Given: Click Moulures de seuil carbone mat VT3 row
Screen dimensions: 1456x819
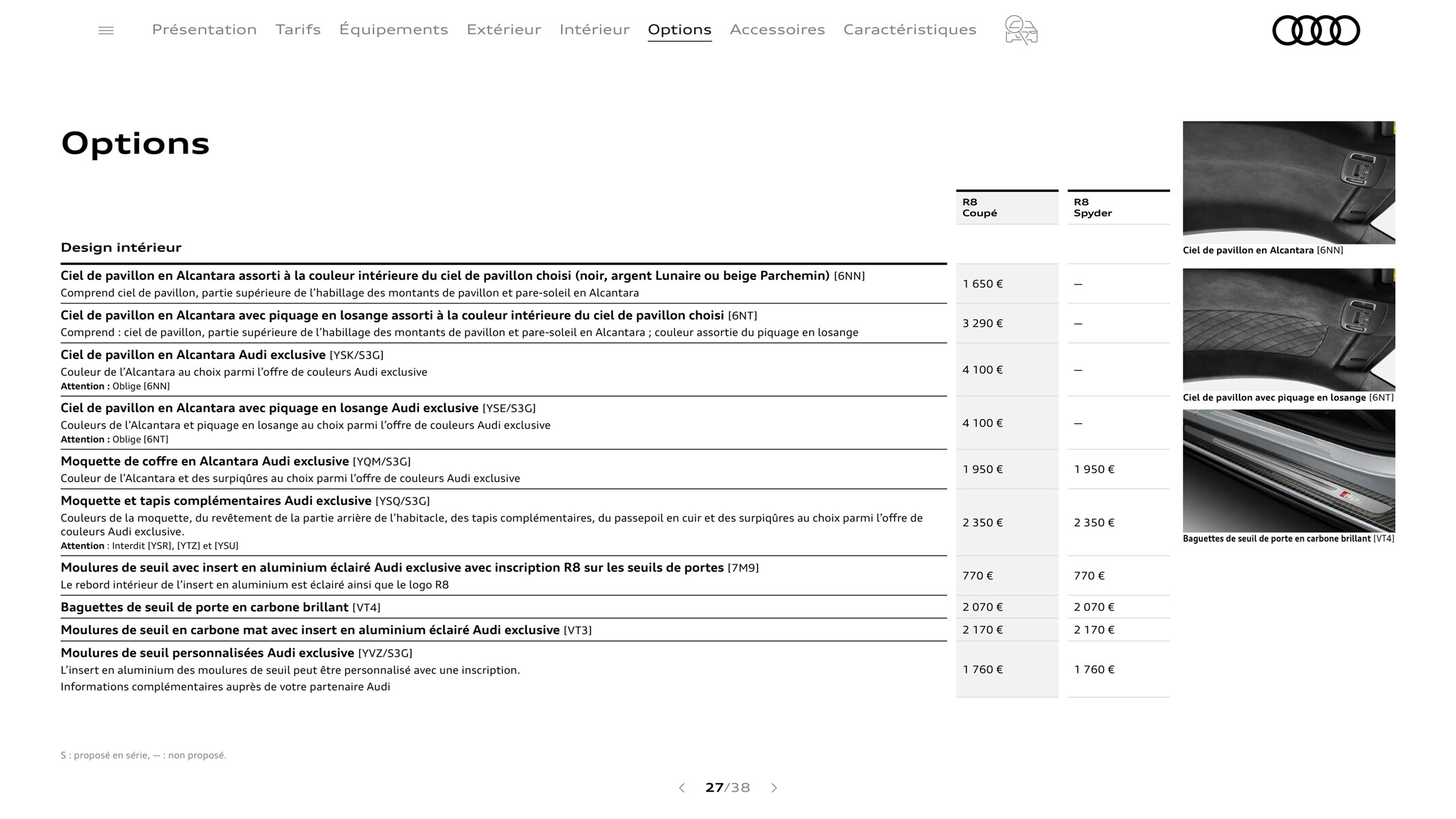Looking at the screenshot, I should click(x=504, y=630).
